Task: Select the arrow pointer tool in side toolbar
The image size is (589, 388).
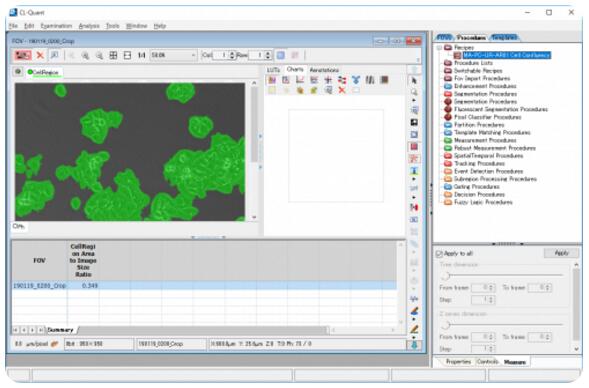Action: click(414, 80)
